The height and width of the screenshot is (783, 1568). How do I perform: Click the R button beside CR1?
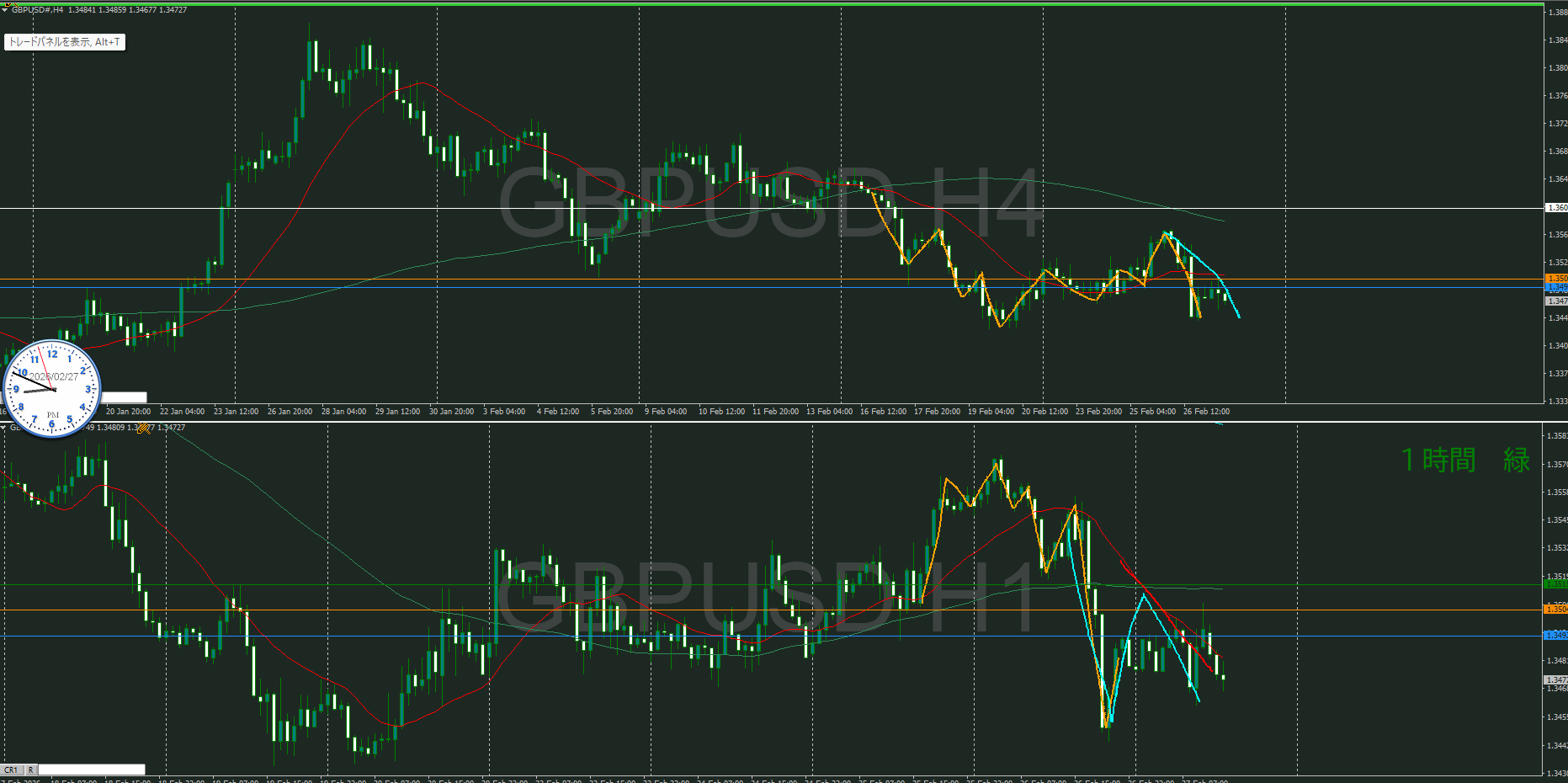(x=31, y=770)
